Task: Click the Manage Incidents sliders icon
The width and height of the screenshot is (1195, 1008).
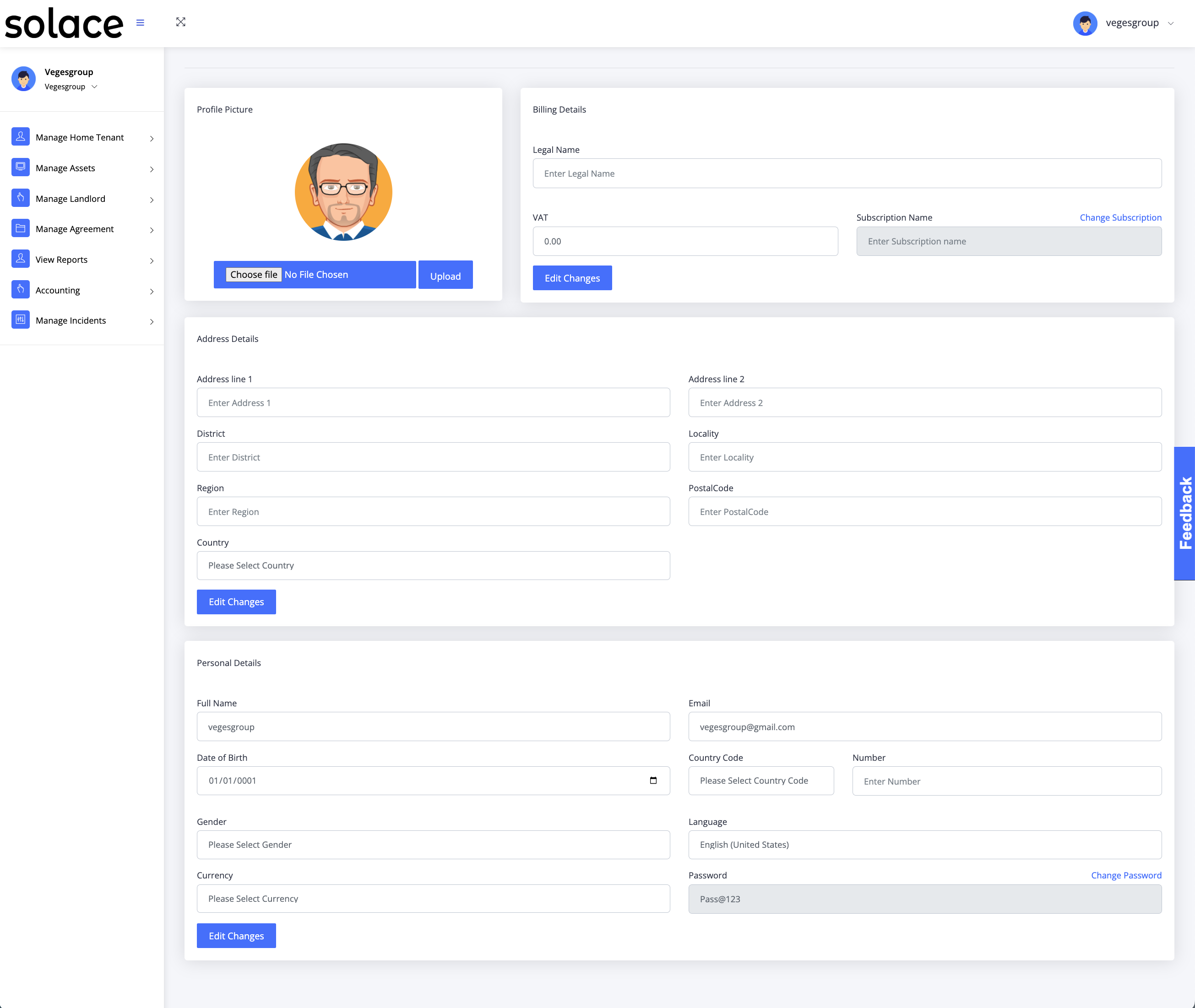Action: pos(21,320)
